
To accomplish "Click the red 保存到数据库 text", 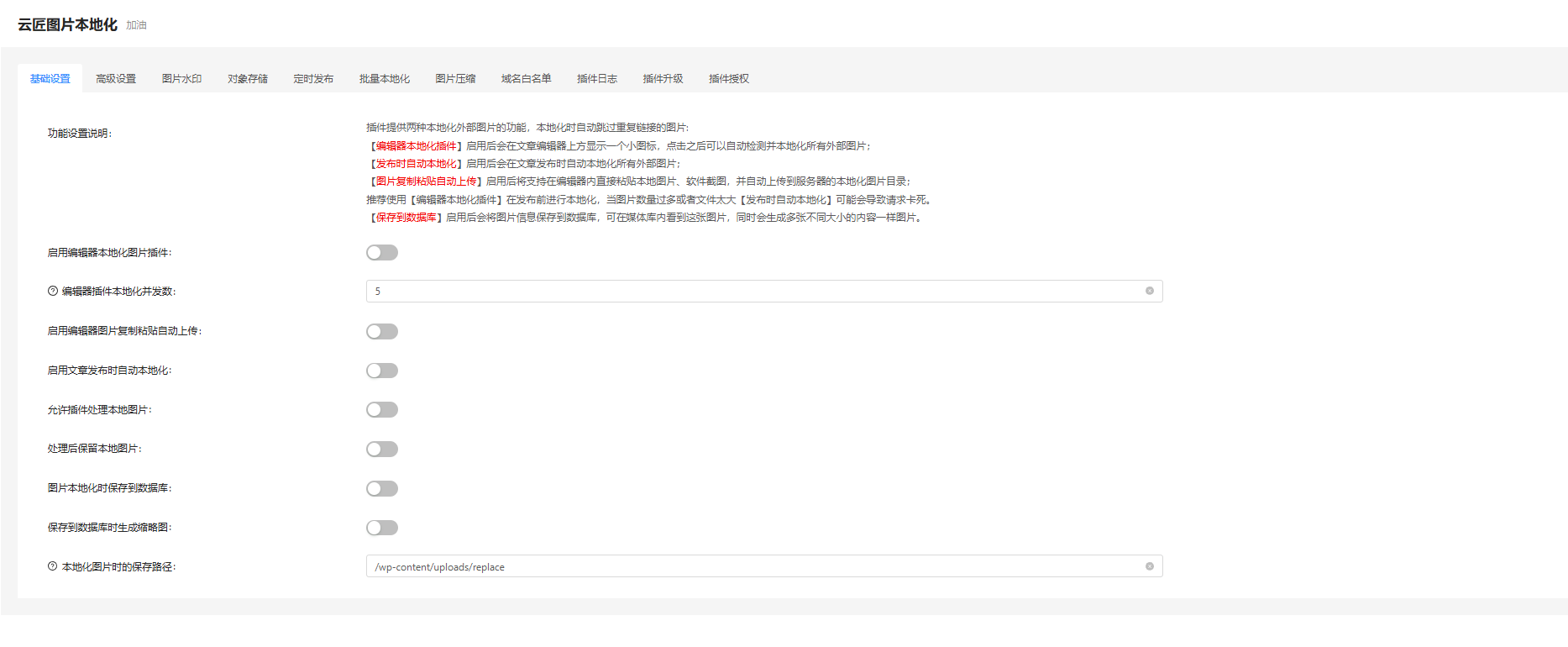I will coord(406,218).
